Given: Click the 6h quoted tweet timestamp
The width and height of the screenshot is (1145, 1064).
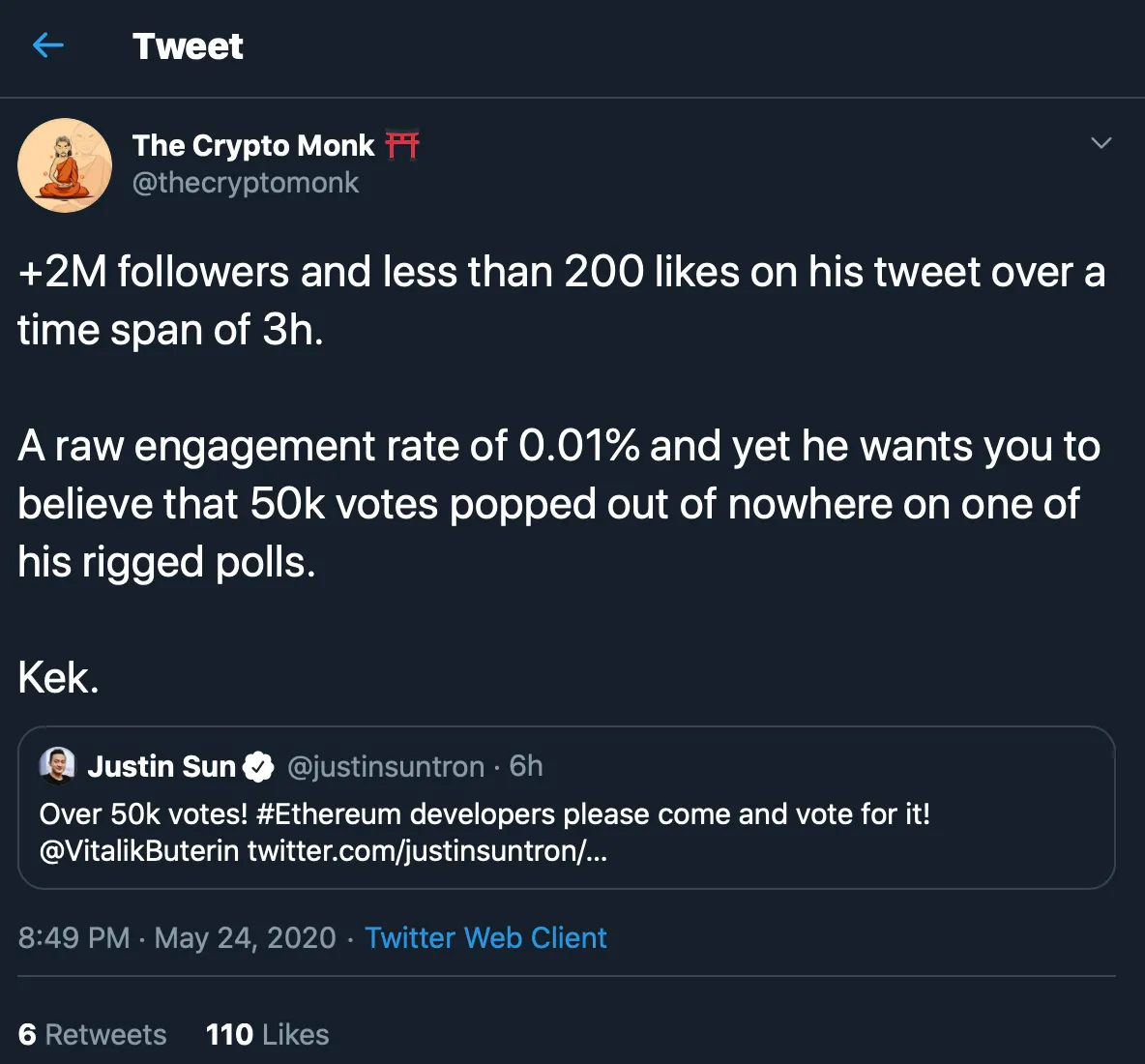Looking at the screenshot, I should tap(526, 766).
